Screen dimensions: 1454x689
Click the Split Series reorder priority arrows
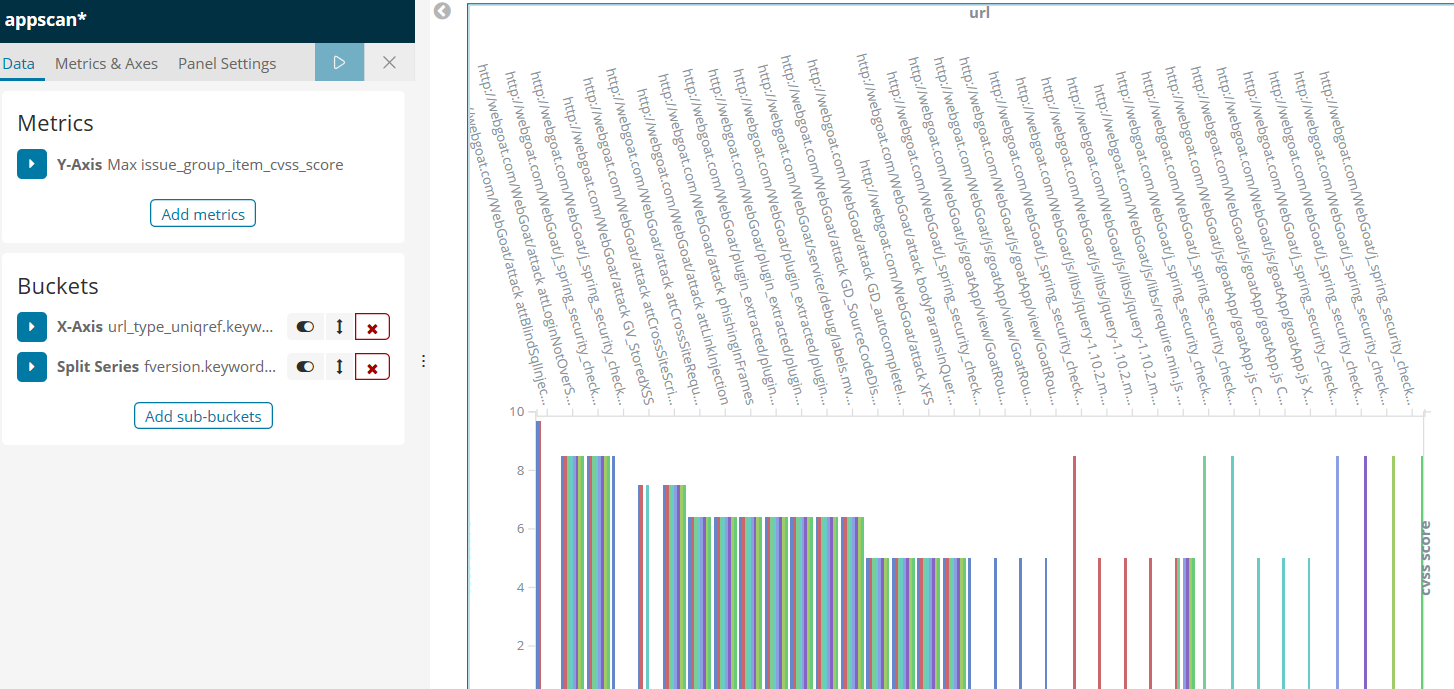pyautogui.click(x=339, y=367)
